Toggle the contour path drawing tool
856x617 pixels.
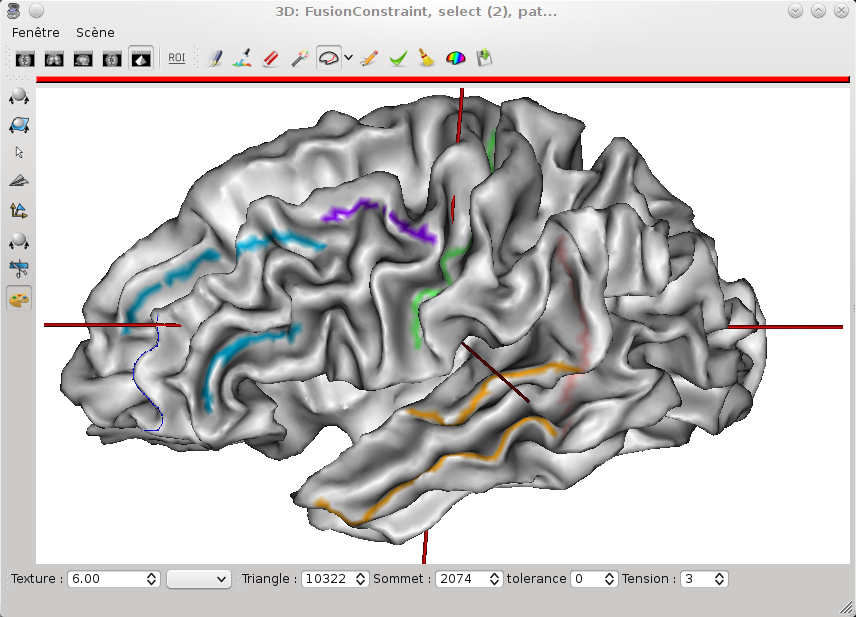(x=328, y=59)
